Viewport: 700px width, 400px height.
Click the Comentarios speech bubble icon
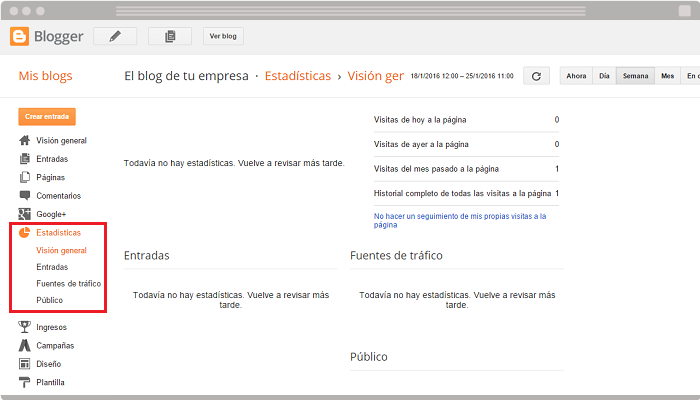25,196
